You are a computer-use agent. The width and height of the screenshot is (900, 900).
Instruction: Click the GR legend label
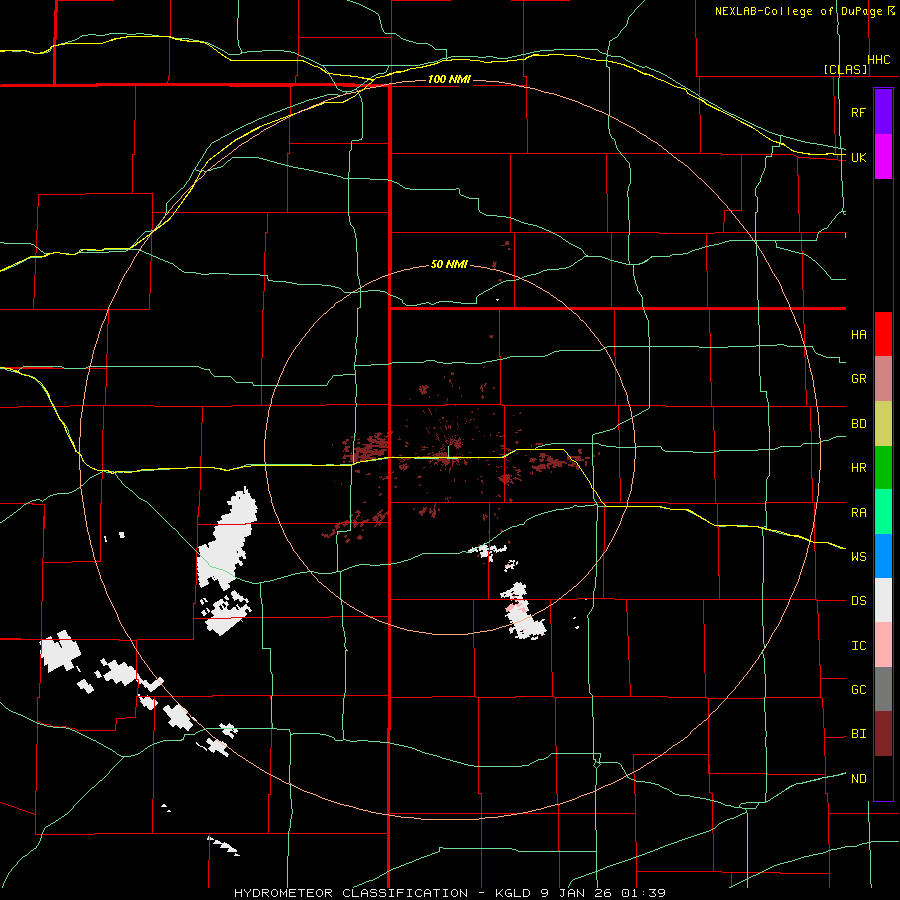pyautogui.click(x=858, y=379)
